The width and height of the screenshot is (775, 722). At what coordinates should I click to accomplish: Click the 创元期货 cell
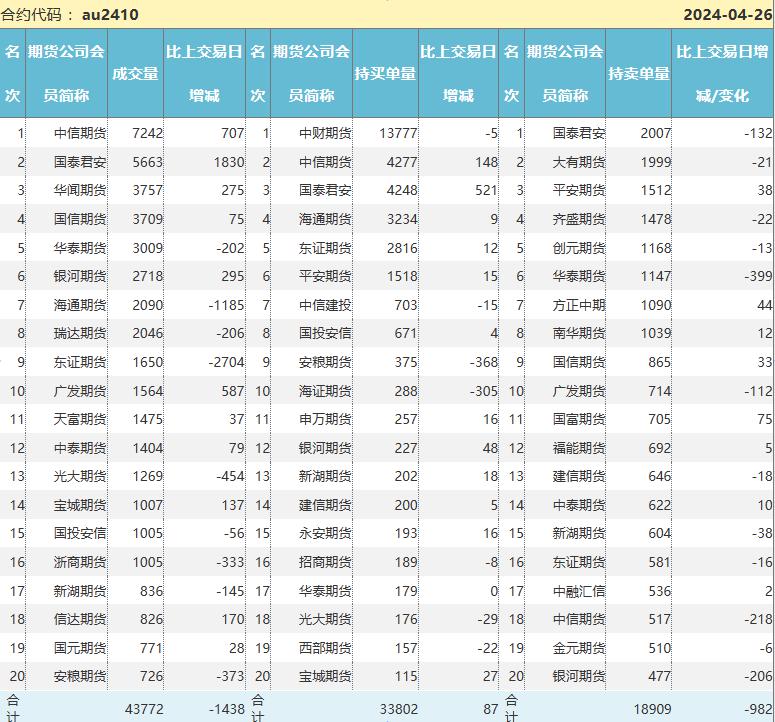(x=579, y=248)
